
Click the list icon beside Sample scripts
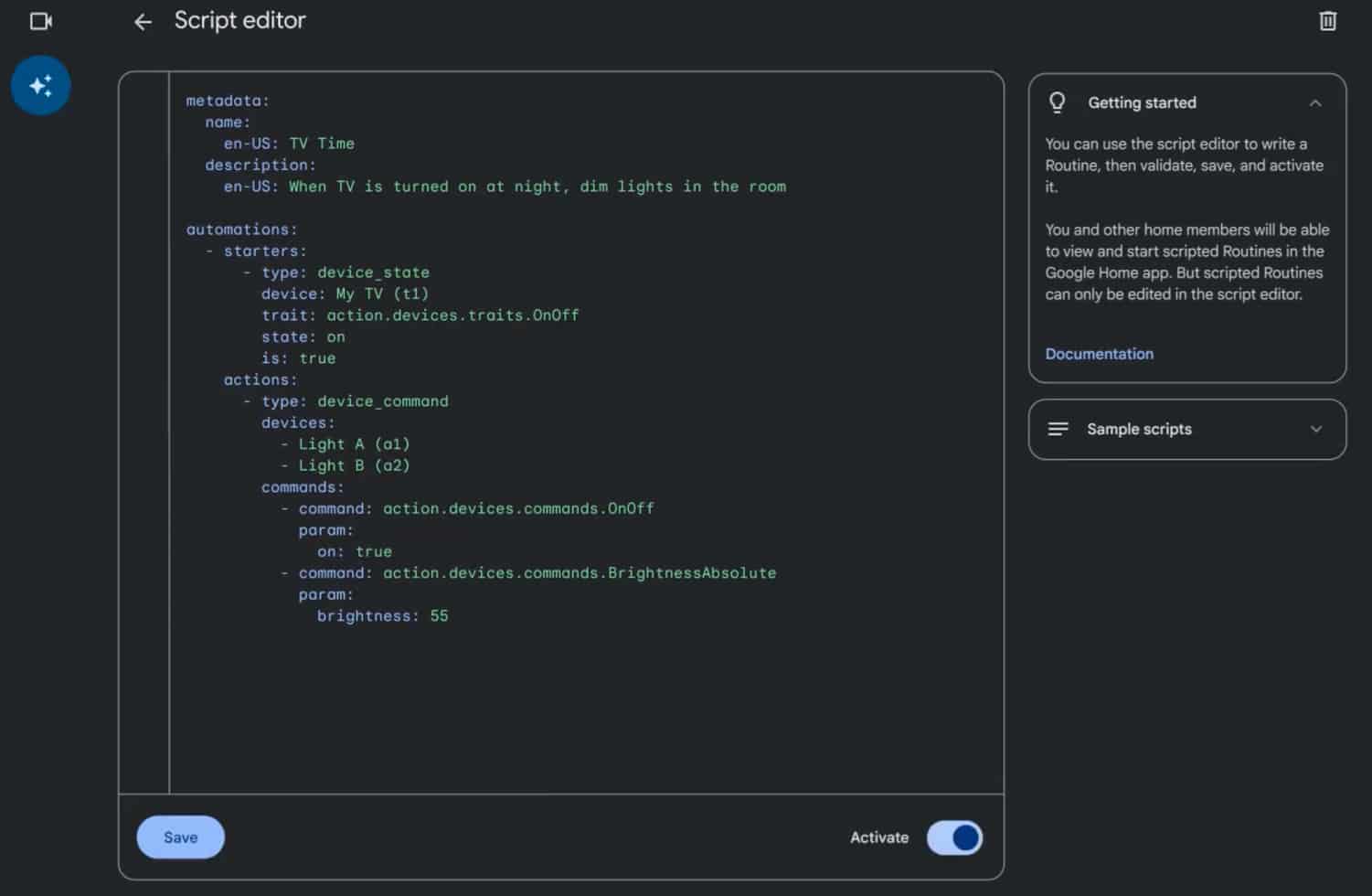(x=1058, y=429)
